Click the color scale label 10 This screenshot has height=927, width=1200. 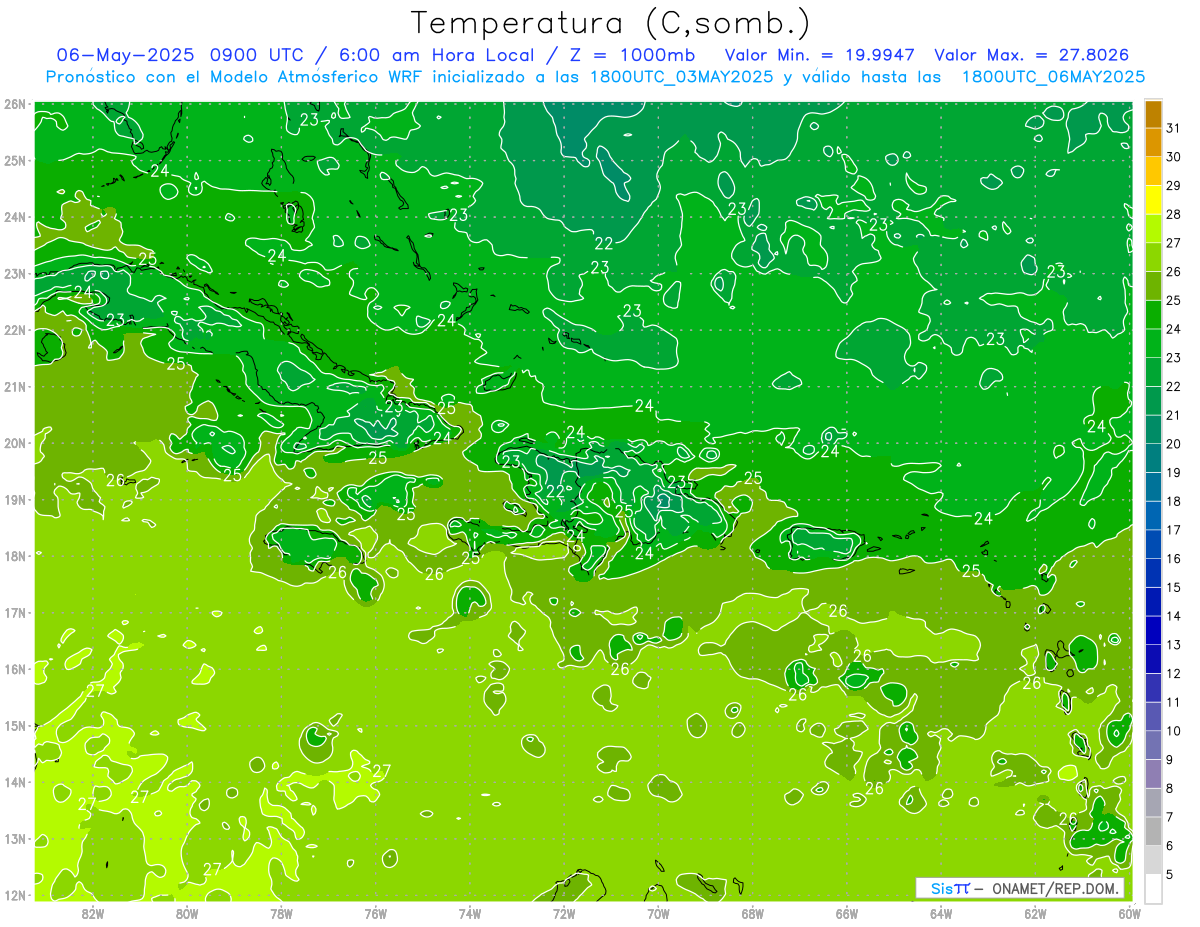tap(1174, 730)
